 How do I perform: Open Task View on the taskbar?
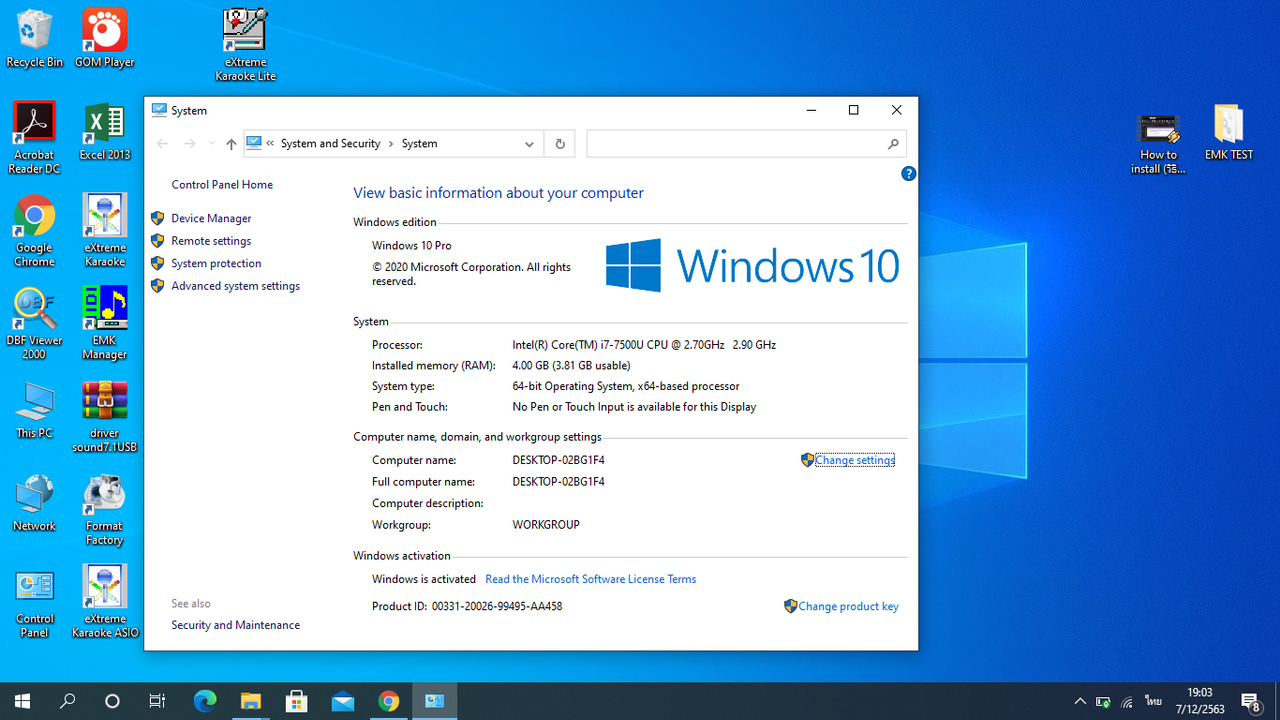(x=157, y=701)
